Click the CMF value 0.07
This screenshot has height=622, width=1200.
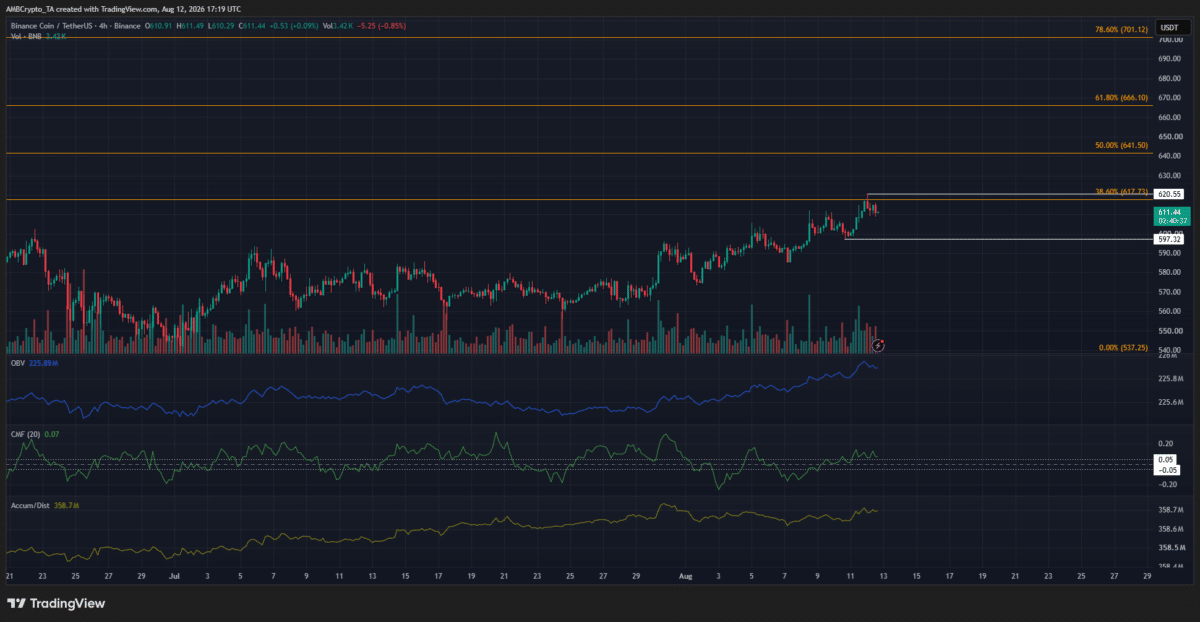coord(52,434)
